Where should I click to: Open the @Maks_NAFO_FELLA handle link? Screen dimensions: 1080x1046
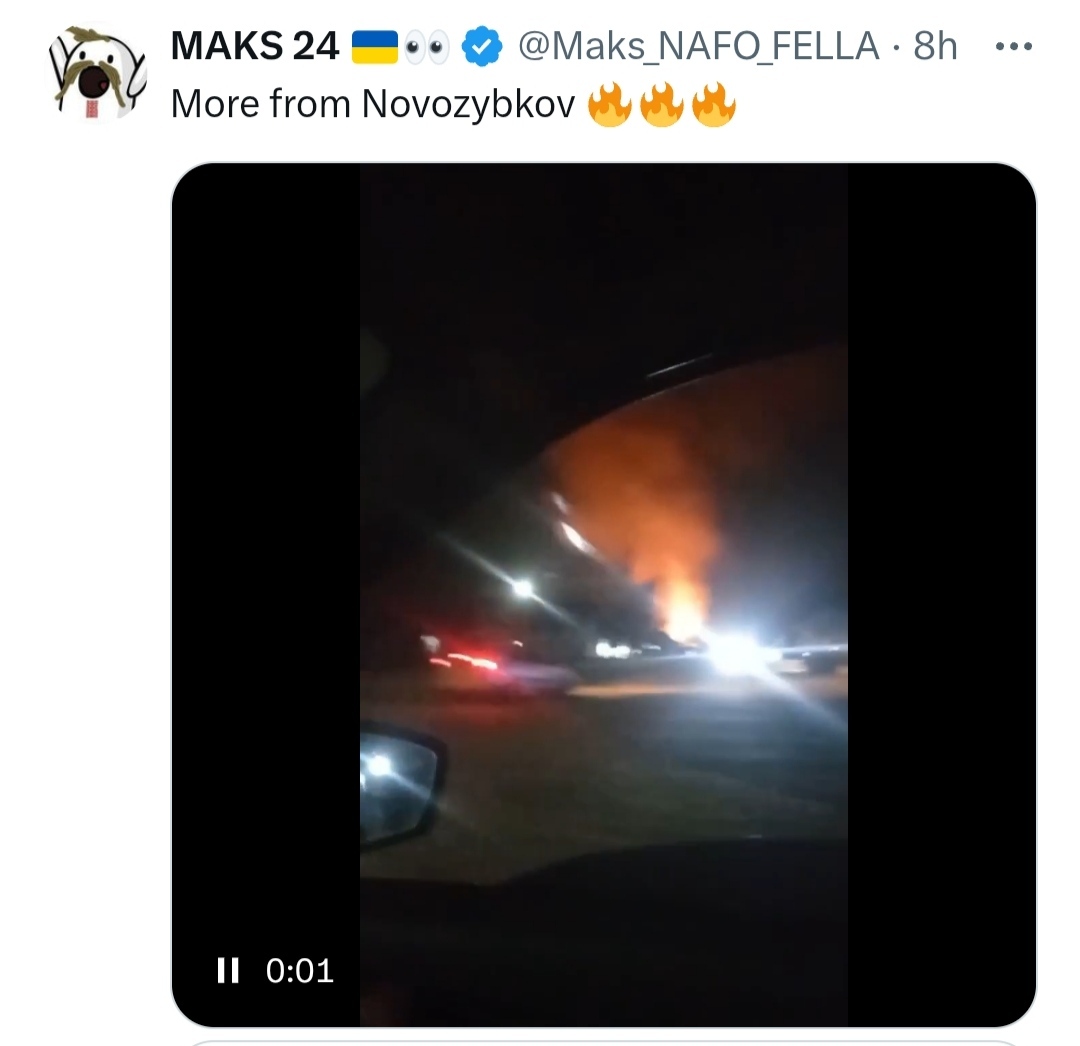point(698,46)
